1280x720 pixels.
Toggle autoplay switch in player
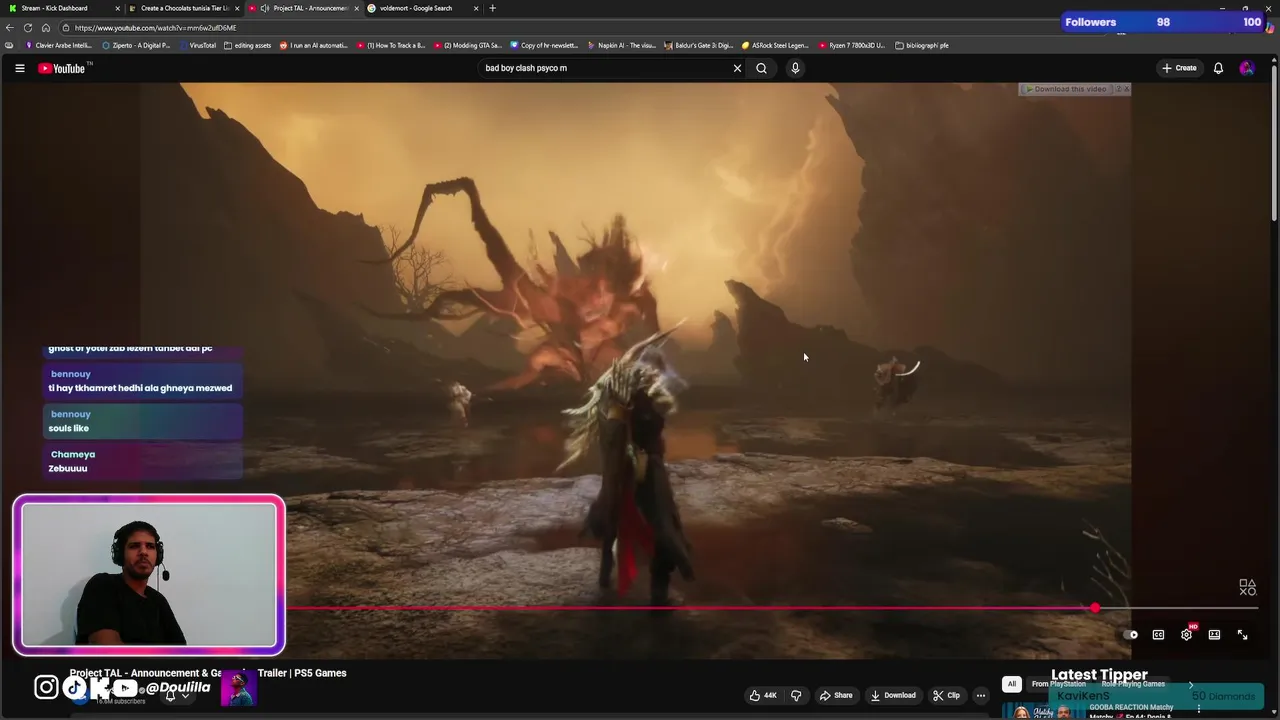pos(1130,635)
